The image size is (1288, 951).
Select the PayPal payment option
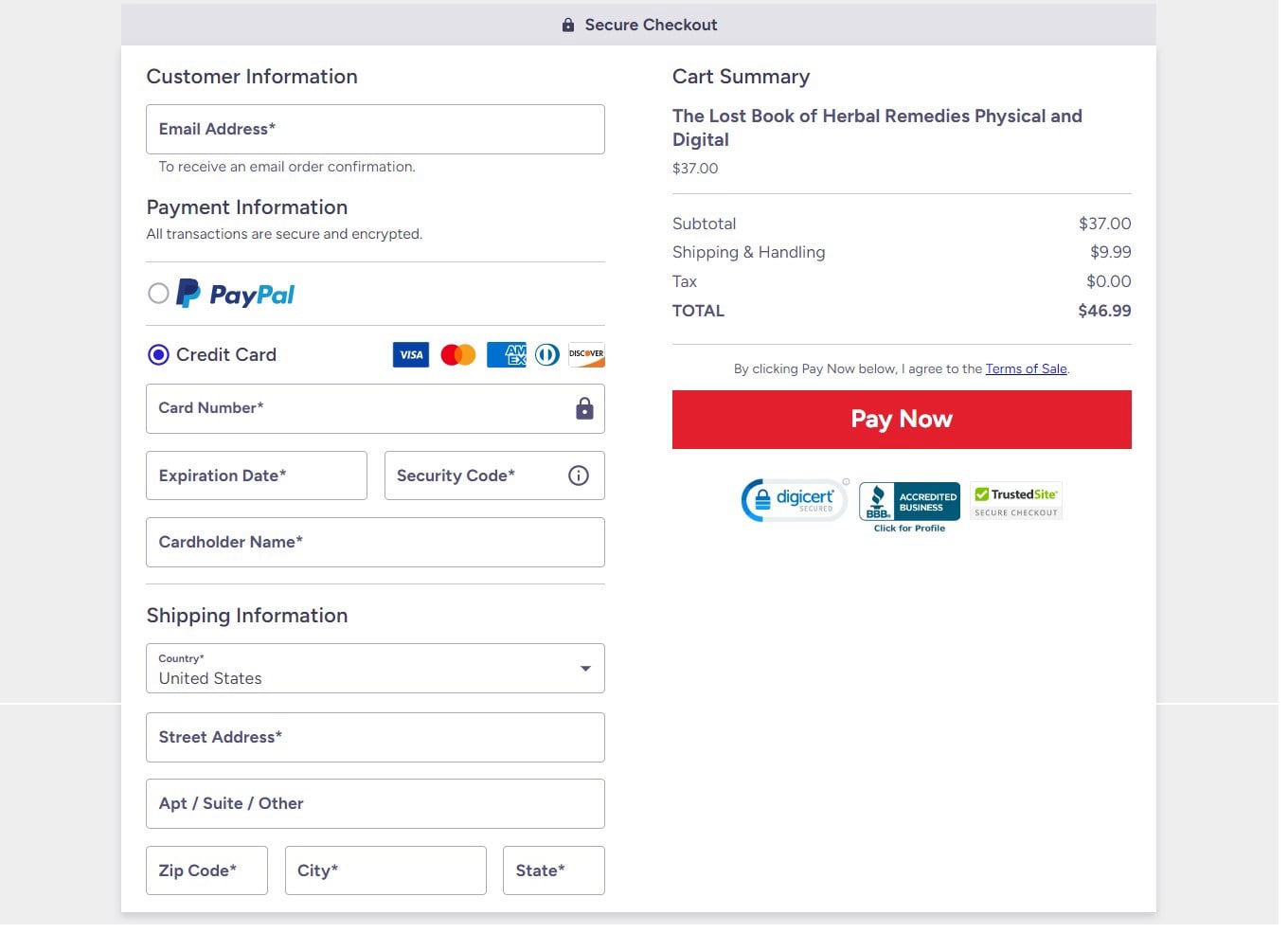tap(159, 294)
